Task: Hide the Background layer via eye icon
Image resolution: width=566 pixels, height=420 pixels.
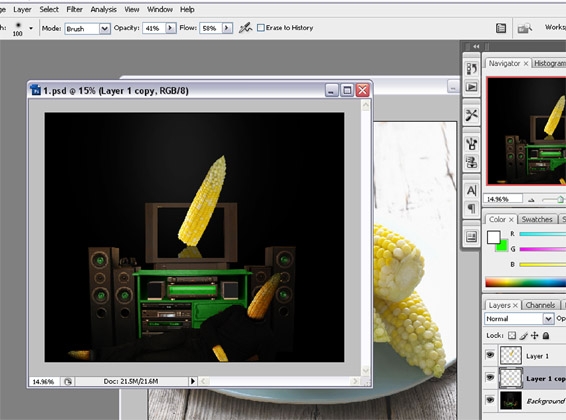Action: point(490,400)
